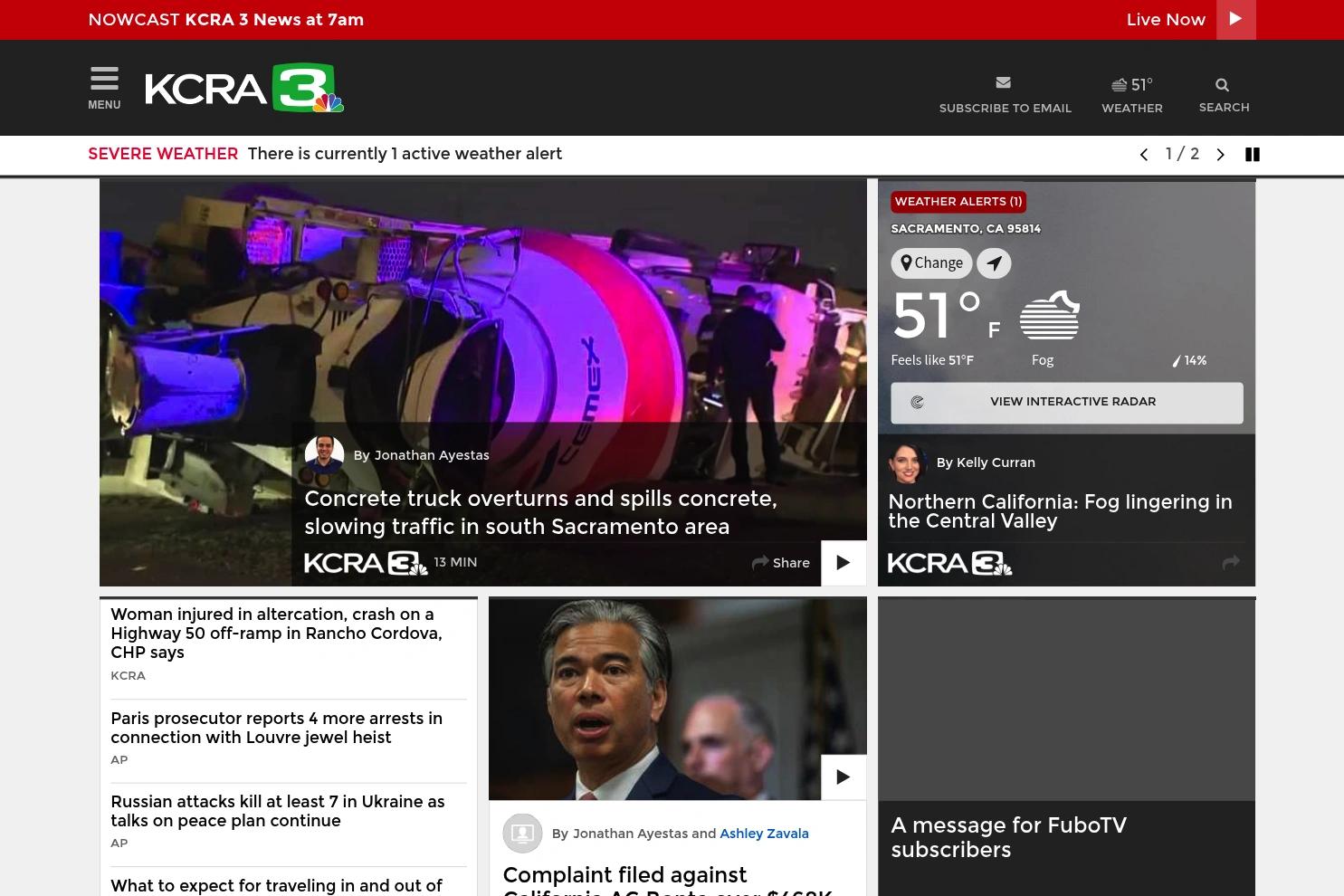Open concrete truck overturns headline
The height and width of the screenshot is (896, 1344).
[x=540, y=512]
